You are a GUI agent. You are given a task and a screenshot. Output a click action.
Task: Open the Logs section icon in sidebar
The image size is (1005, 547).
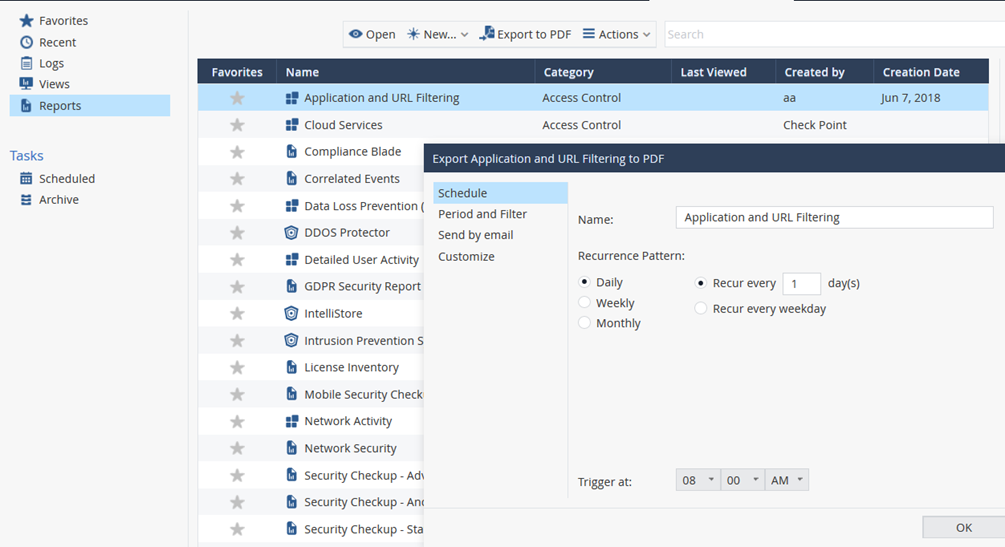coord(27,63)
